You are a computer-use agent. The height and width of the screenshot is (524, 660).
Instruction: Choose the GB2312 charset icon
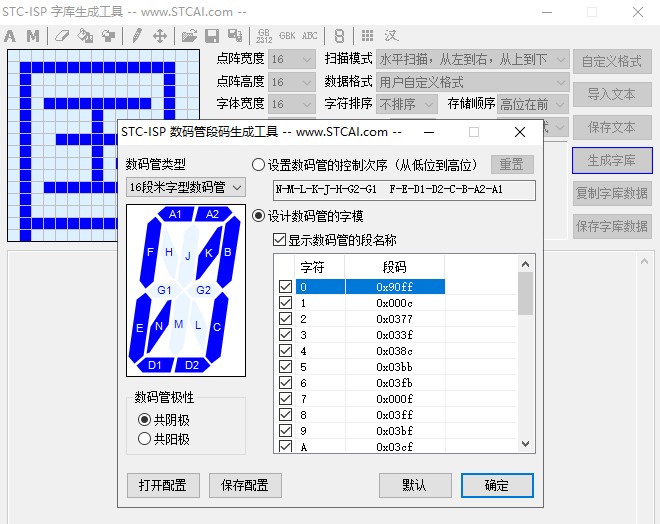[x=264, y=36]
